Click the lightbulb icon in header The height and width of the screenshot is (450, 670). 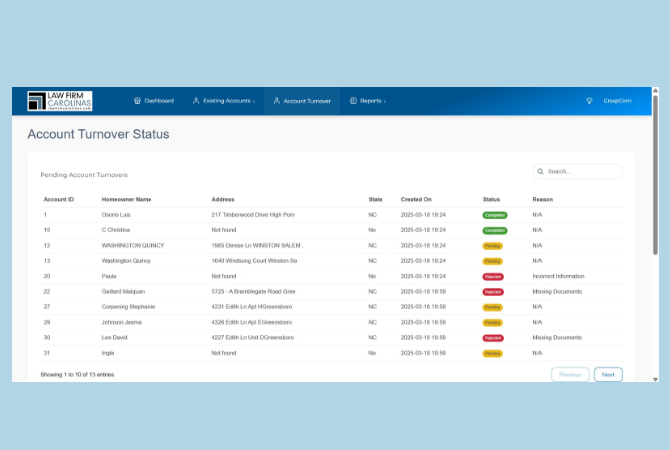click(x=589, y=101)
